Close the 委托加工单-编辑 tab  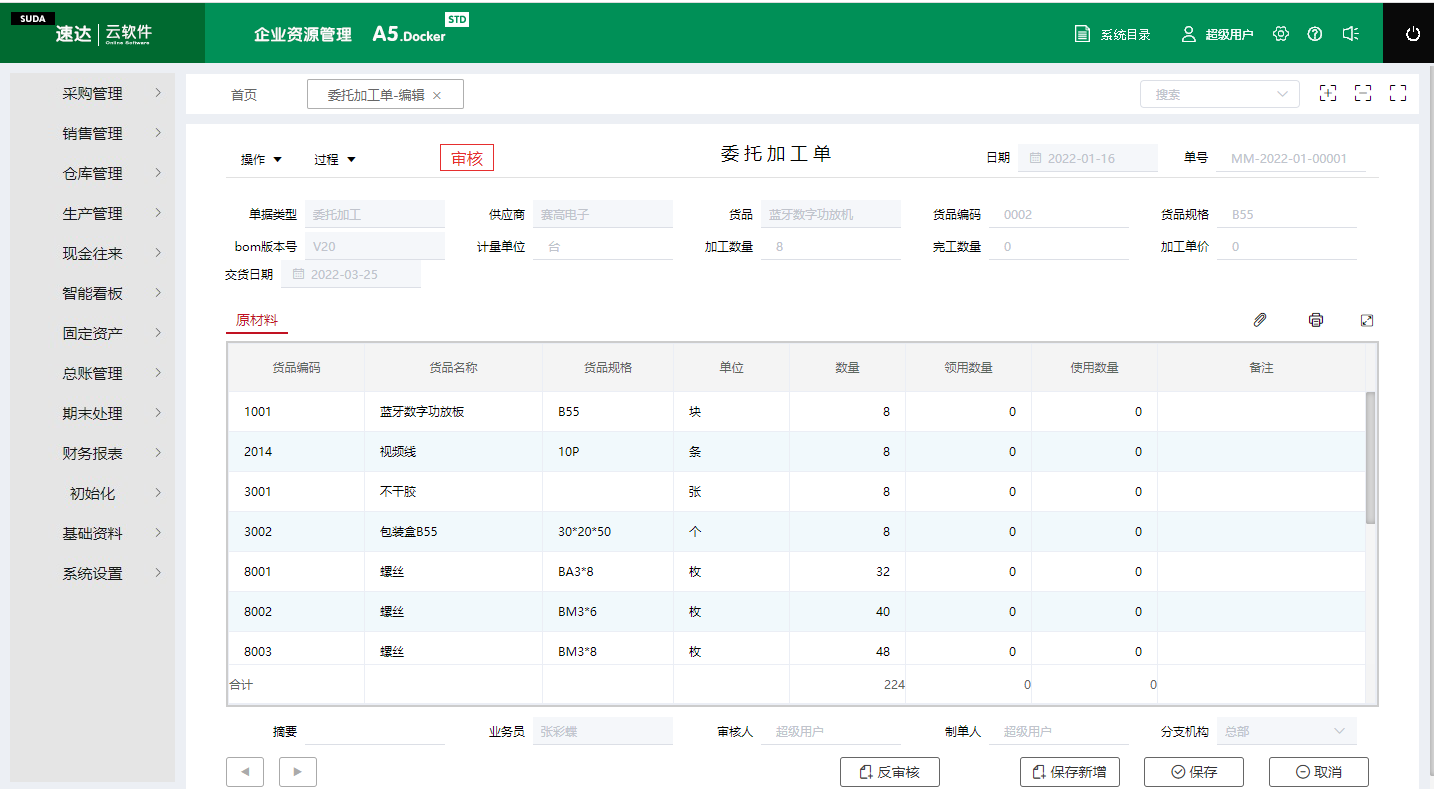[437, 95]
